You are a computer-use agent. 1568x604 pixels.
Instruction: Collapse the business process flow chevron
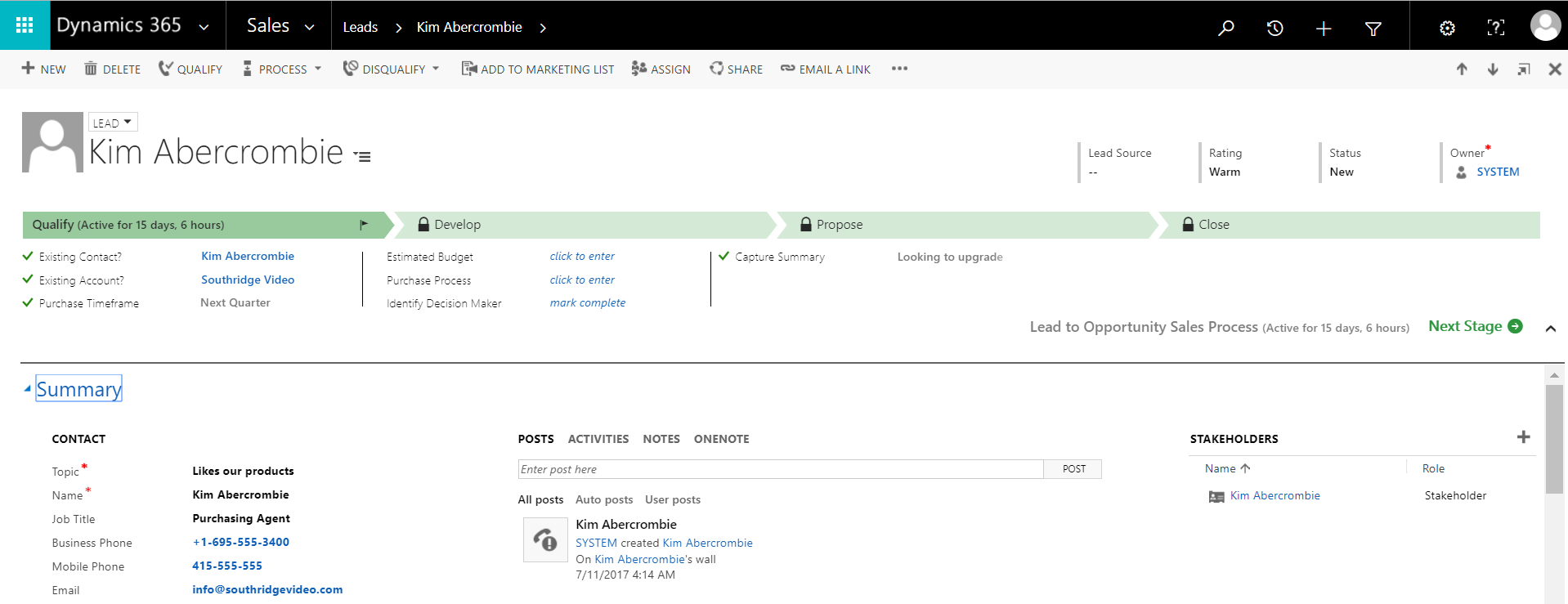click(x=1550, y=329)
